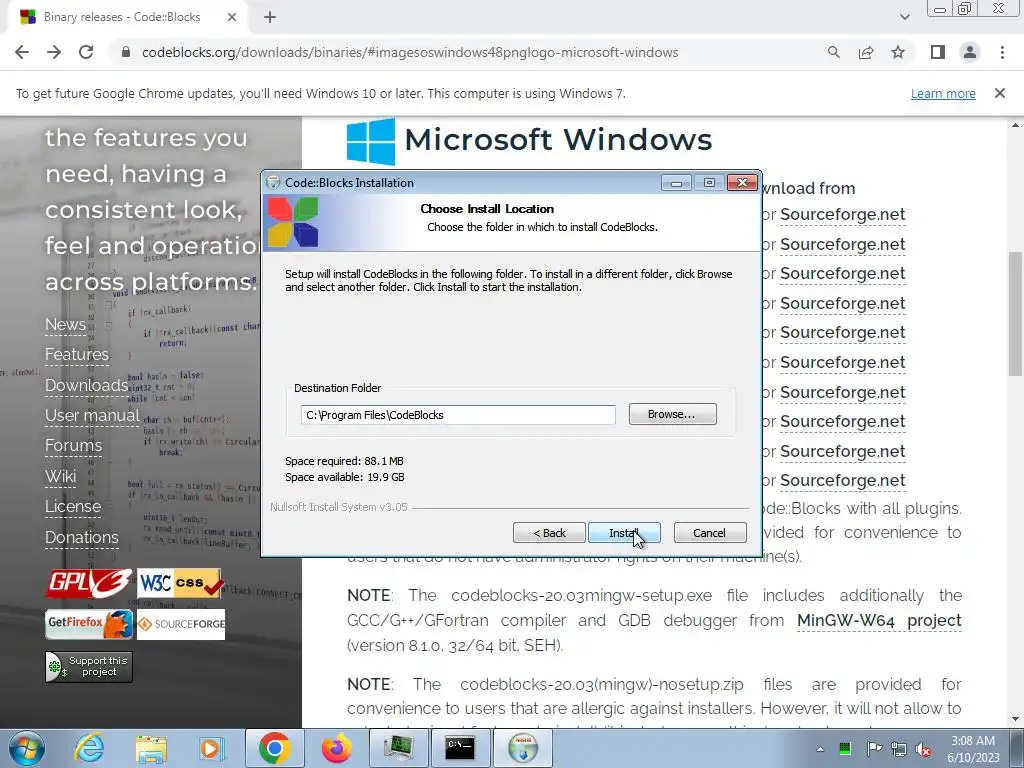Screen dimensions: 1024x768
Task: Open Firefox from the taskbar
Action: tap(336, 748)
